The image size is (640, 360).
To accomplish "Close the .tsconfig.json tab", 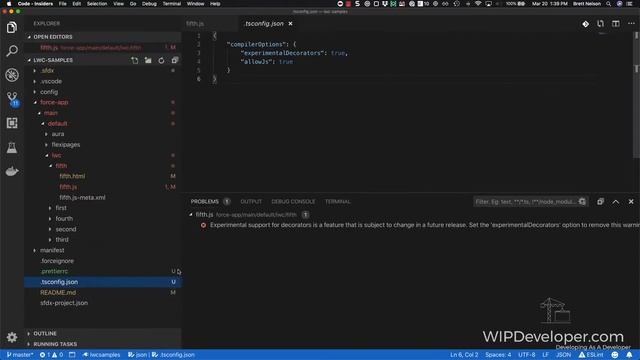I will click(x=291, y=24).
